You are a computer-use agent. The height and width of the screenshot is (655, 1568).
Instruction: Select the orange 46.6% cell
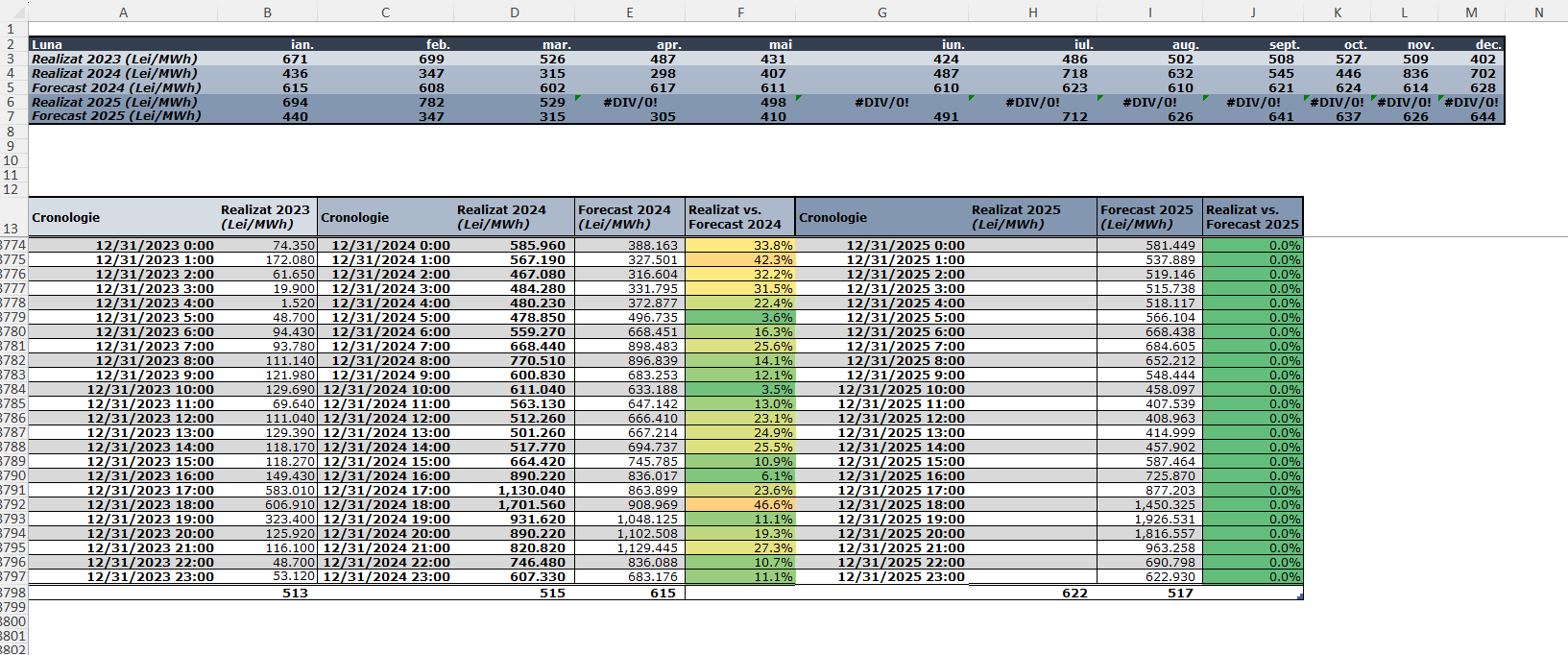pyautogui.click(x=740, y=505)
